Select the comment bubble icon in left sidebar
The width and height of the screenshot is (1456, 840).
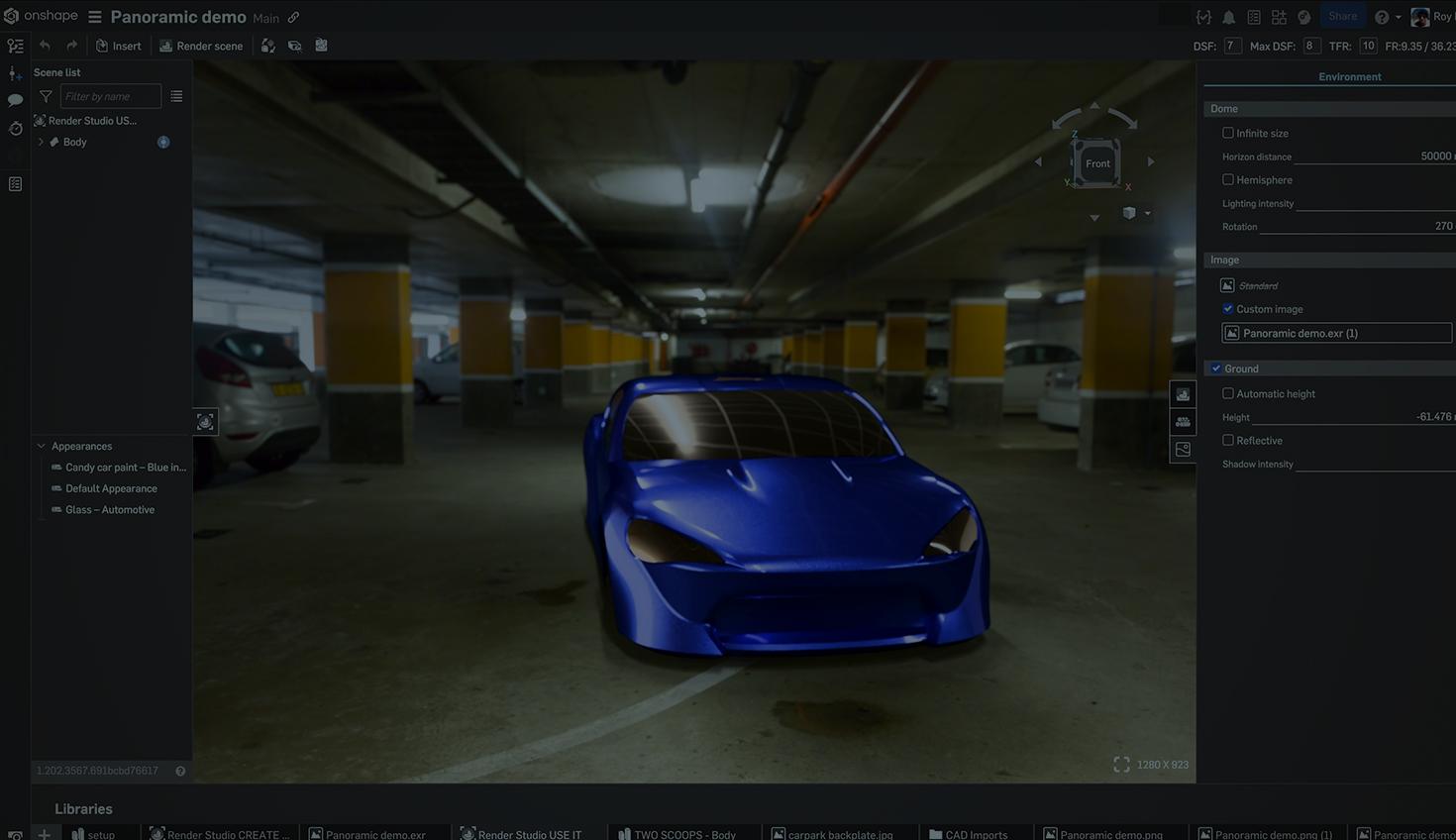click(x=15, y=100)
